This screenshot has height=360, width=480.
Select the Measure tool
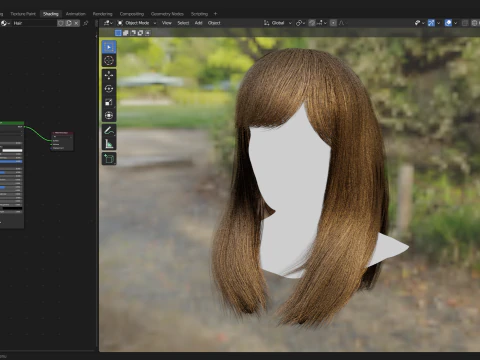coord(109,144)
